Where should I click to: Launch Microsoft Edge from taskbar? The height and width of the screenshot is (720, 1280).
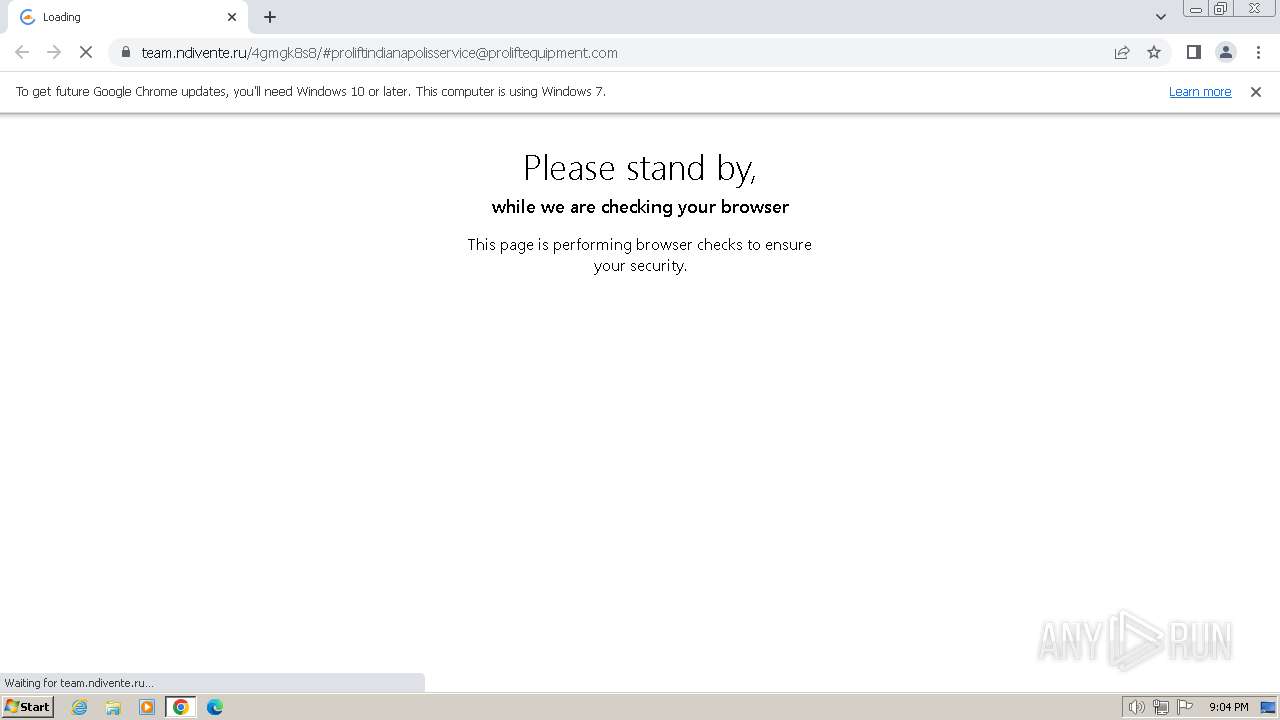215,707
